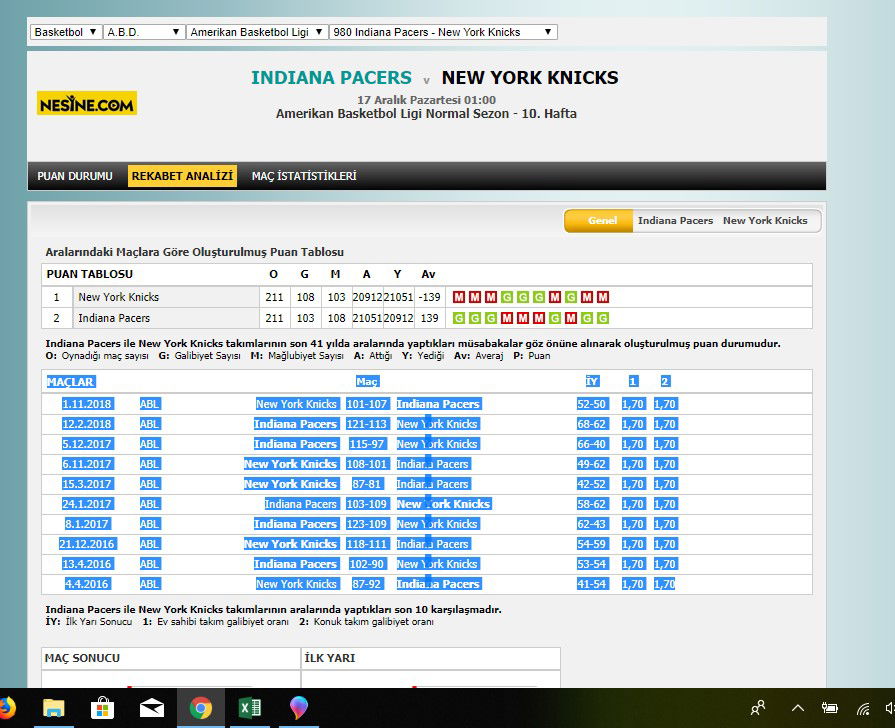The width and height of the screenshot is (895, 728).
Task: Click Indiana Pacers in the standings table
Action: coord(114,318)
